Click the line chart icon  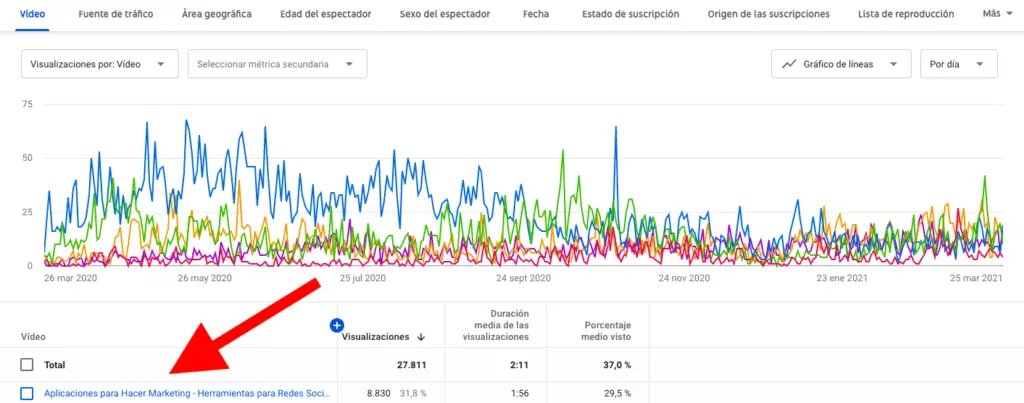click(790, 64)
